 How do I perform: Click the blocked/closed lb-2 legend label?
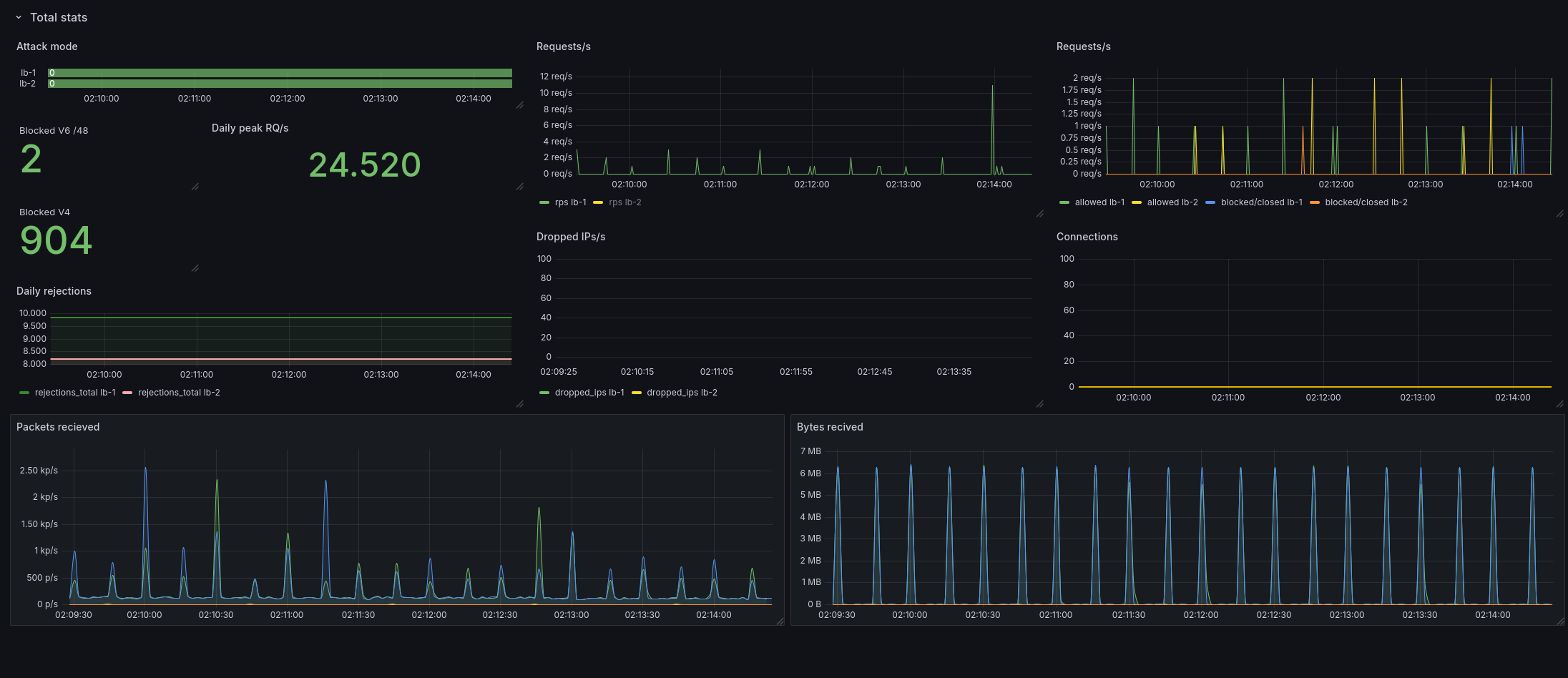tap(1366, 202)
